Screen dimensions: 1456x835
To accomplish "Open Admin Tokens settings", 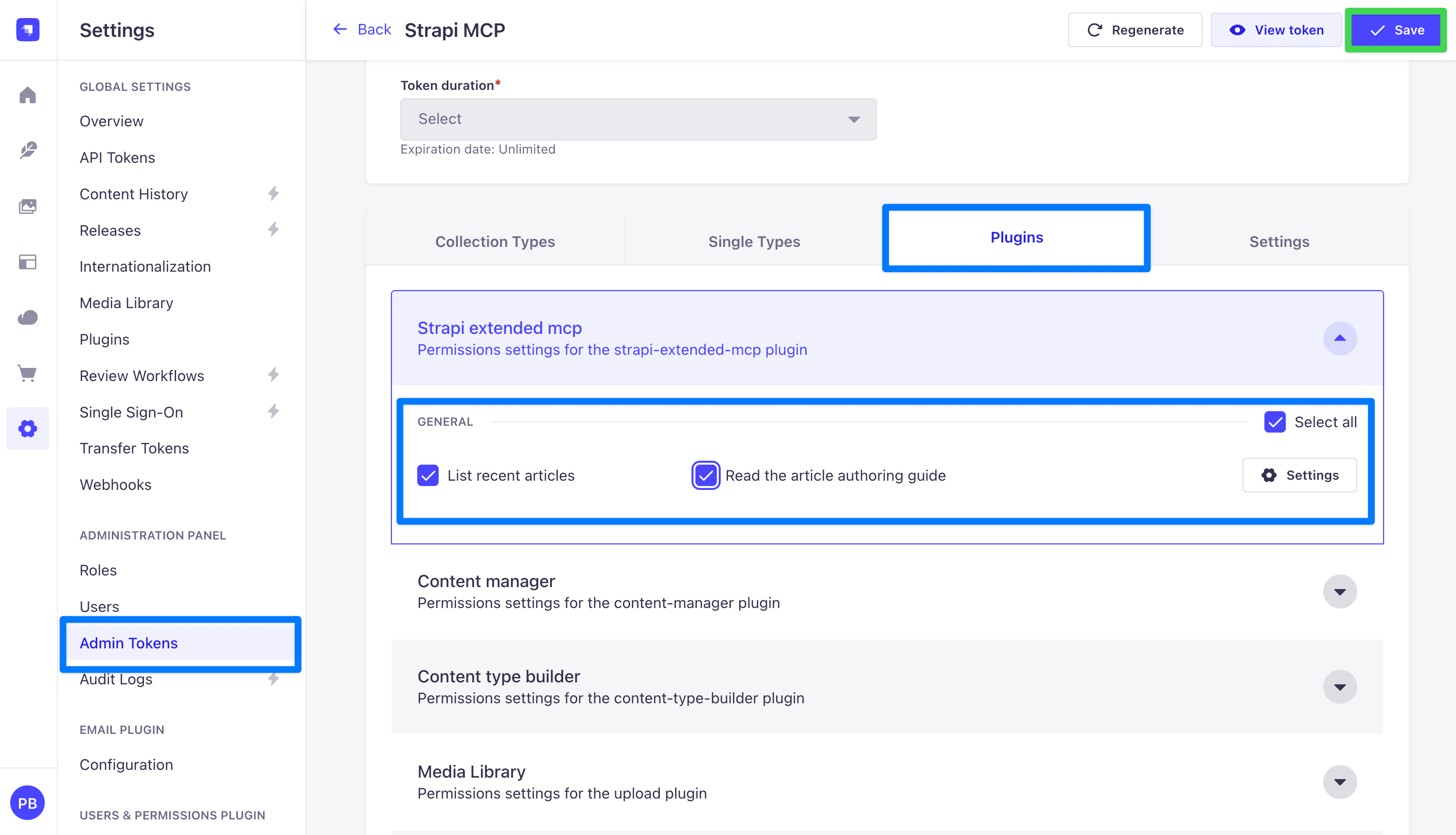I will tap(180, 643).
